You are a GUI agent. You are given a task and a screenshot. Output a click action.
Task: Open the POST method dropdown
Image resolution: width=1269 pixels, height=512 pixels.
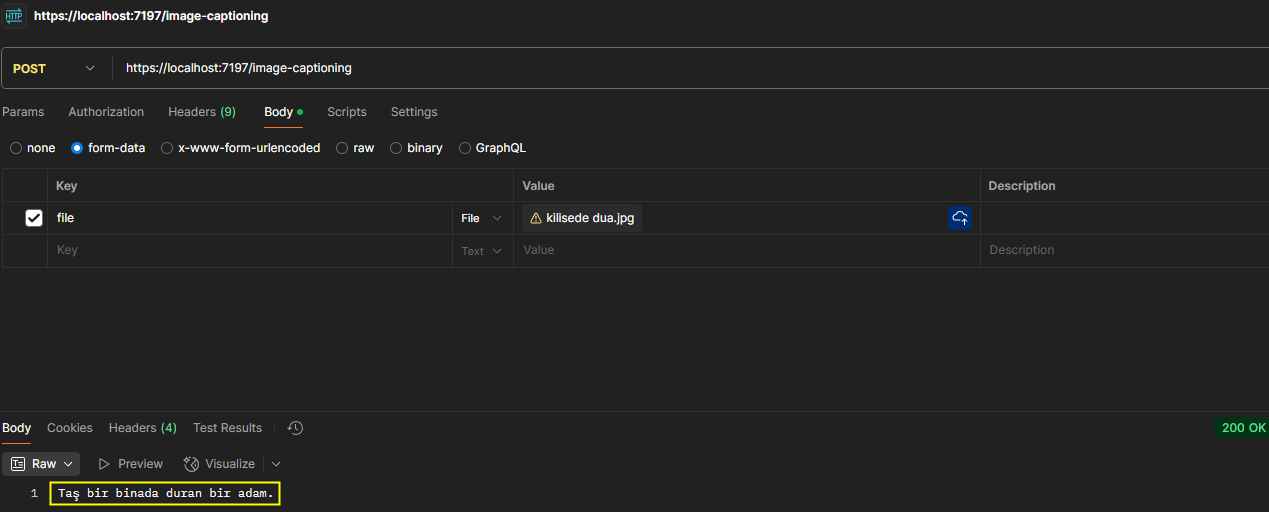[54, 68]
